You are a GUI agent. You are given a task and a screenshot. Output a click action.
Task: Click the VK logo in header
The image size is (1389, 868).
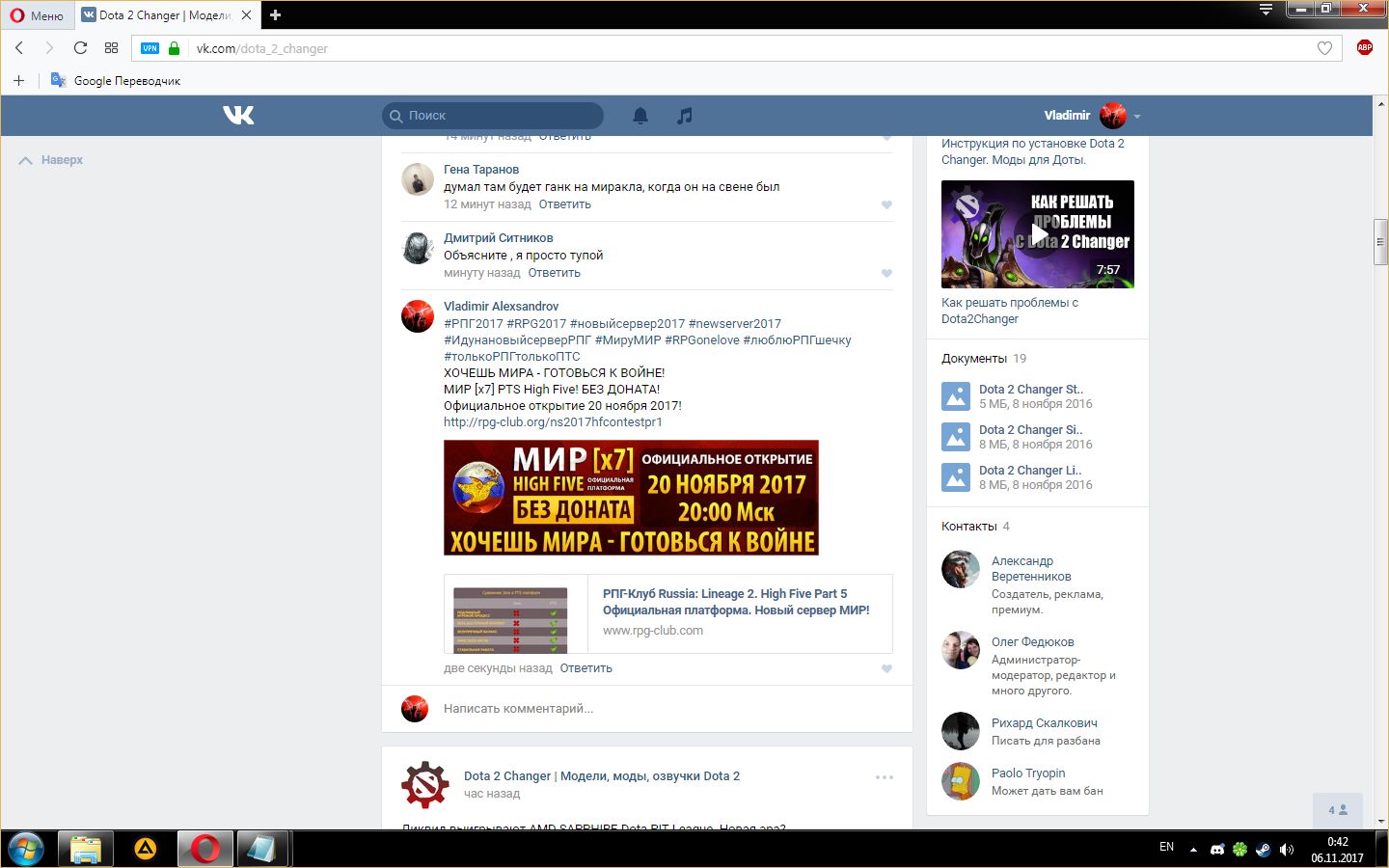coord(238,116)
